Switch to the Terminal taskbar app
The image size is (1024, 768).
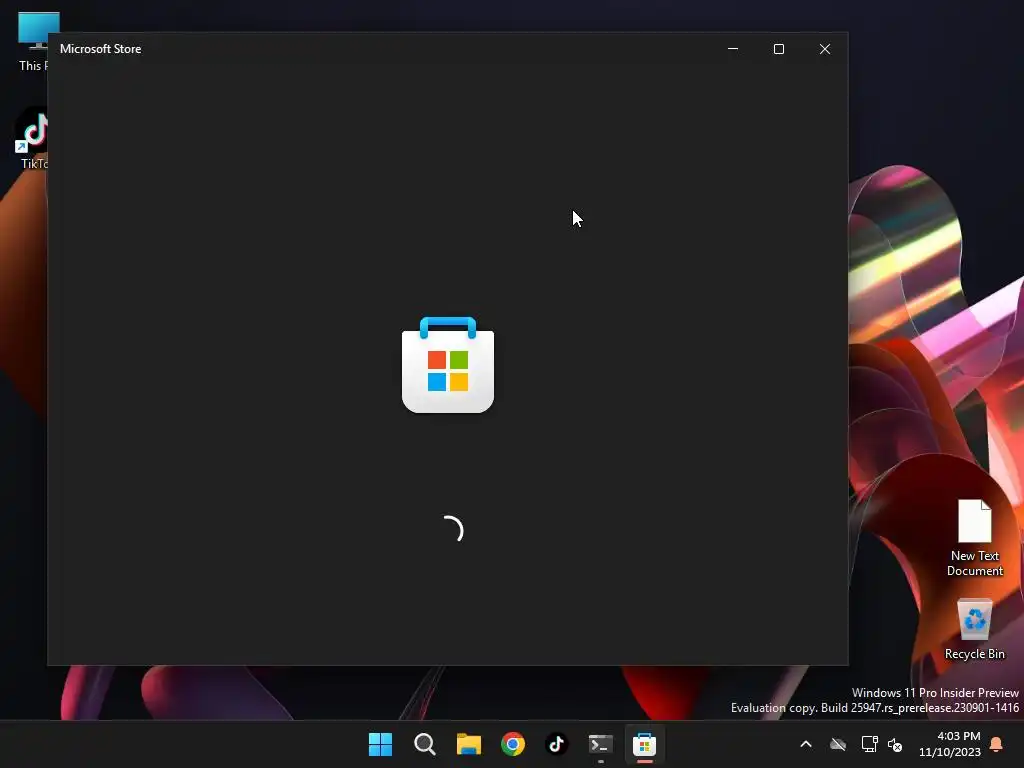pos(600,744)
